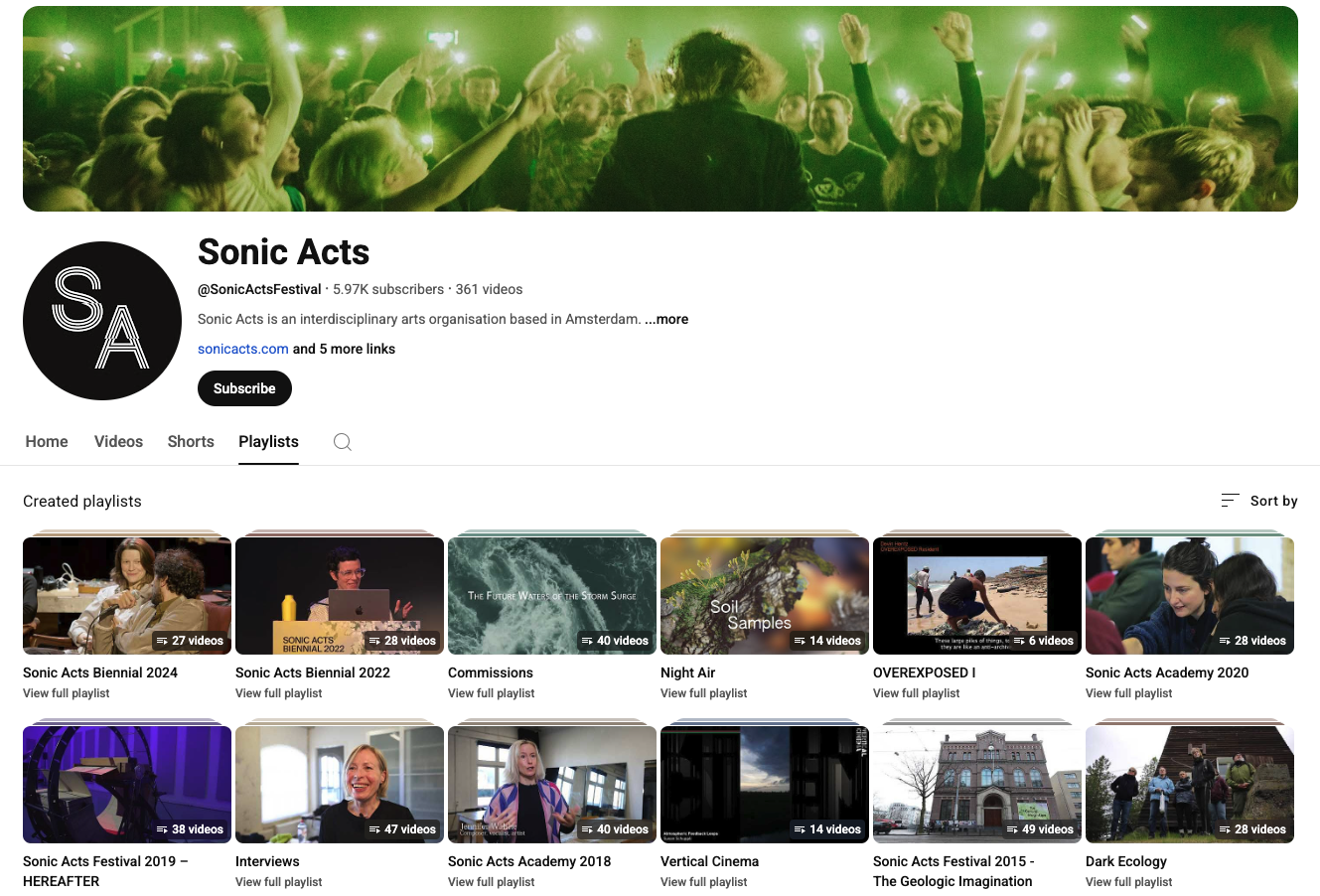Open the Interviews playlist thumbnail

tap(340, 785)
